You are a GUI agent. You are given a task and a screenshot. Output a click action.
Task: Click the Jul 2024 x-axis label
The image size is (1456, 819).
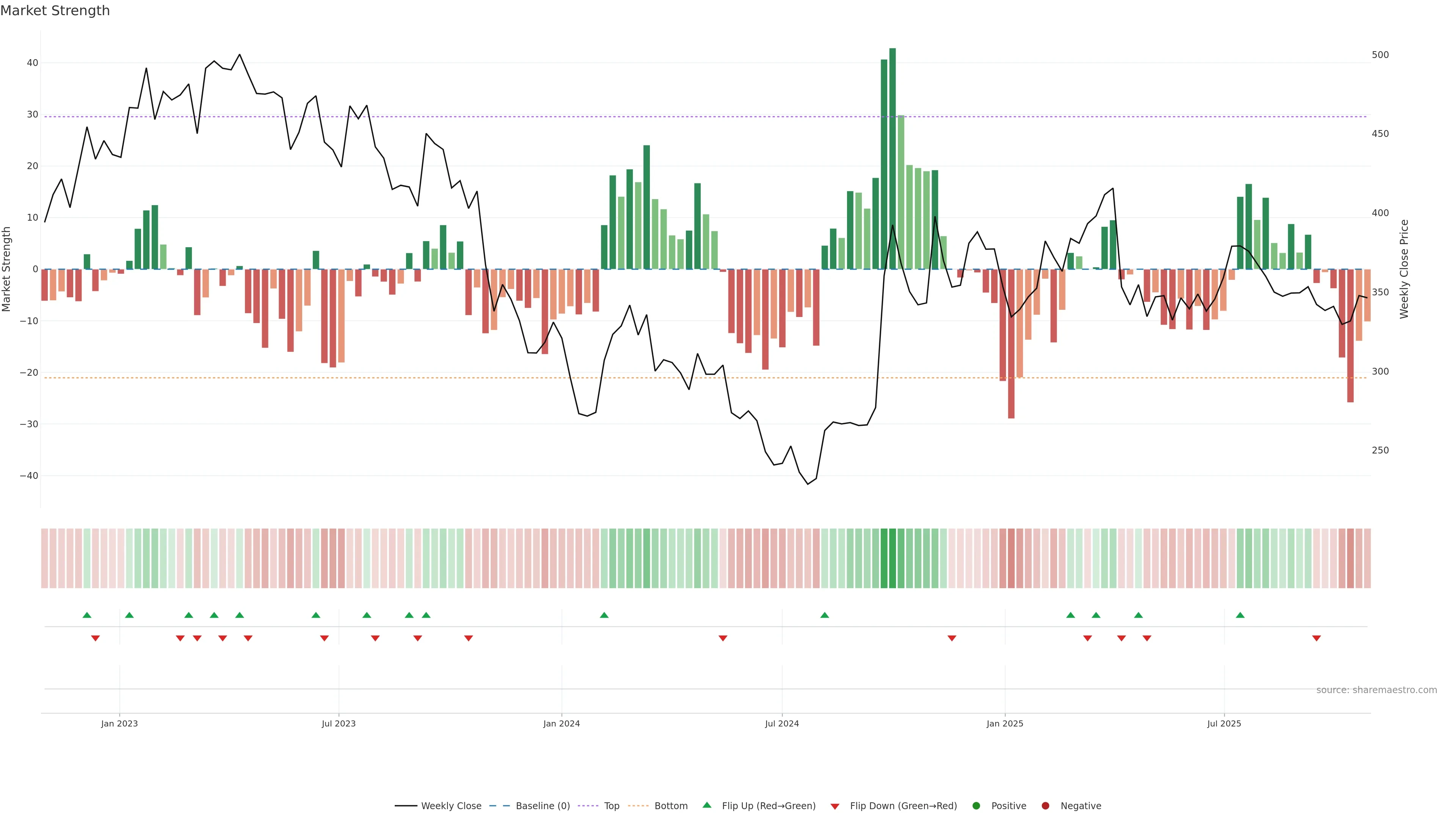tap(782, 723)
